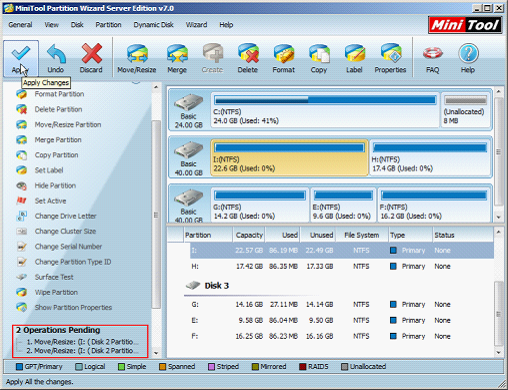
Task: Select the I: NTFS partition block
Action: pyautogui.click(x=289, y=158)
